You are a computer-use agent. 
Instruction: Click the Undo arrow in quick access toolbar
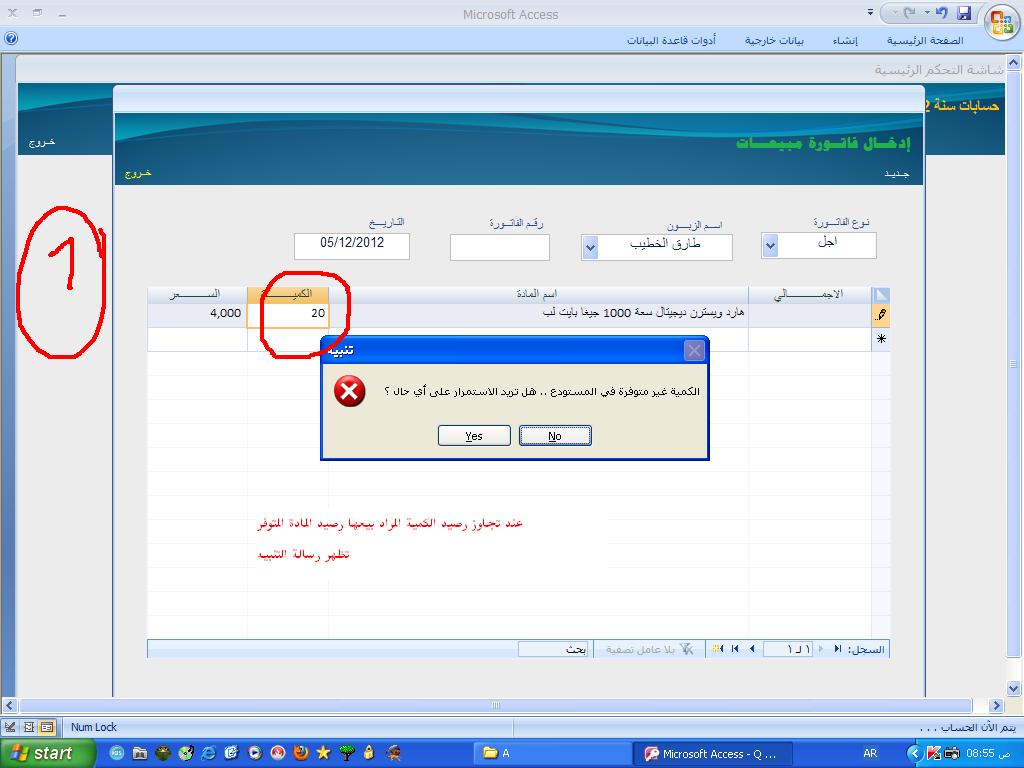pyautogui.click(x=941, y=12)
